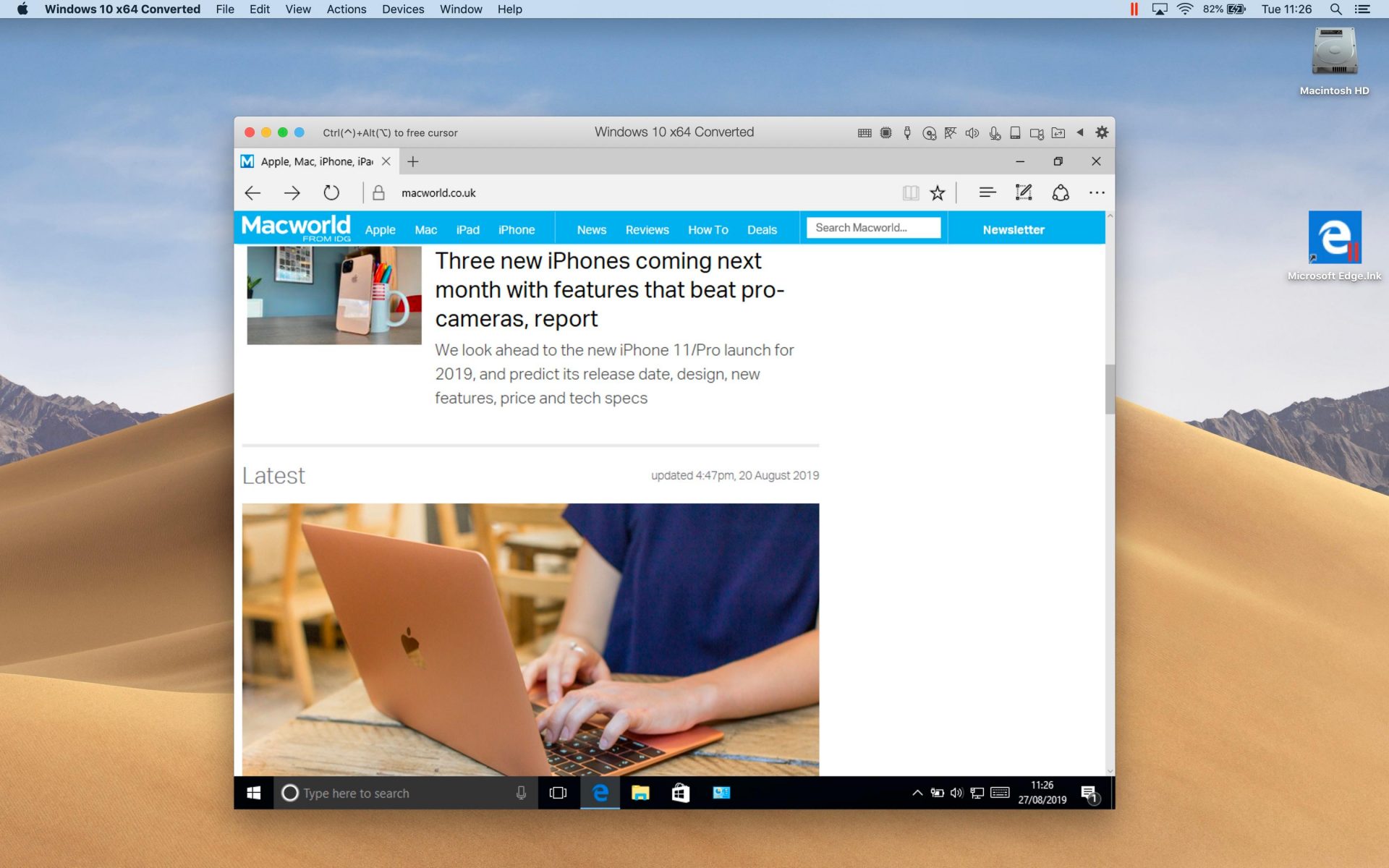Toggle Edge reading view book icon
1389x868 pixels.
[x=911, y=192]
